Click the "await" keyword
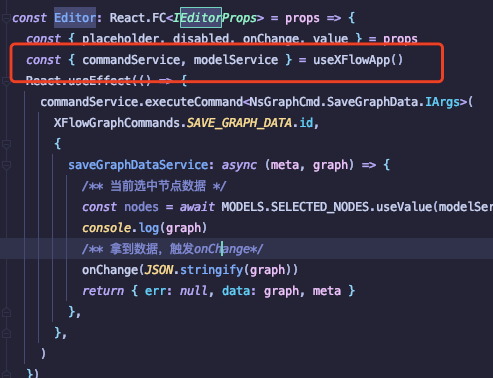The image size is (493, 378). tap(197, 207)
